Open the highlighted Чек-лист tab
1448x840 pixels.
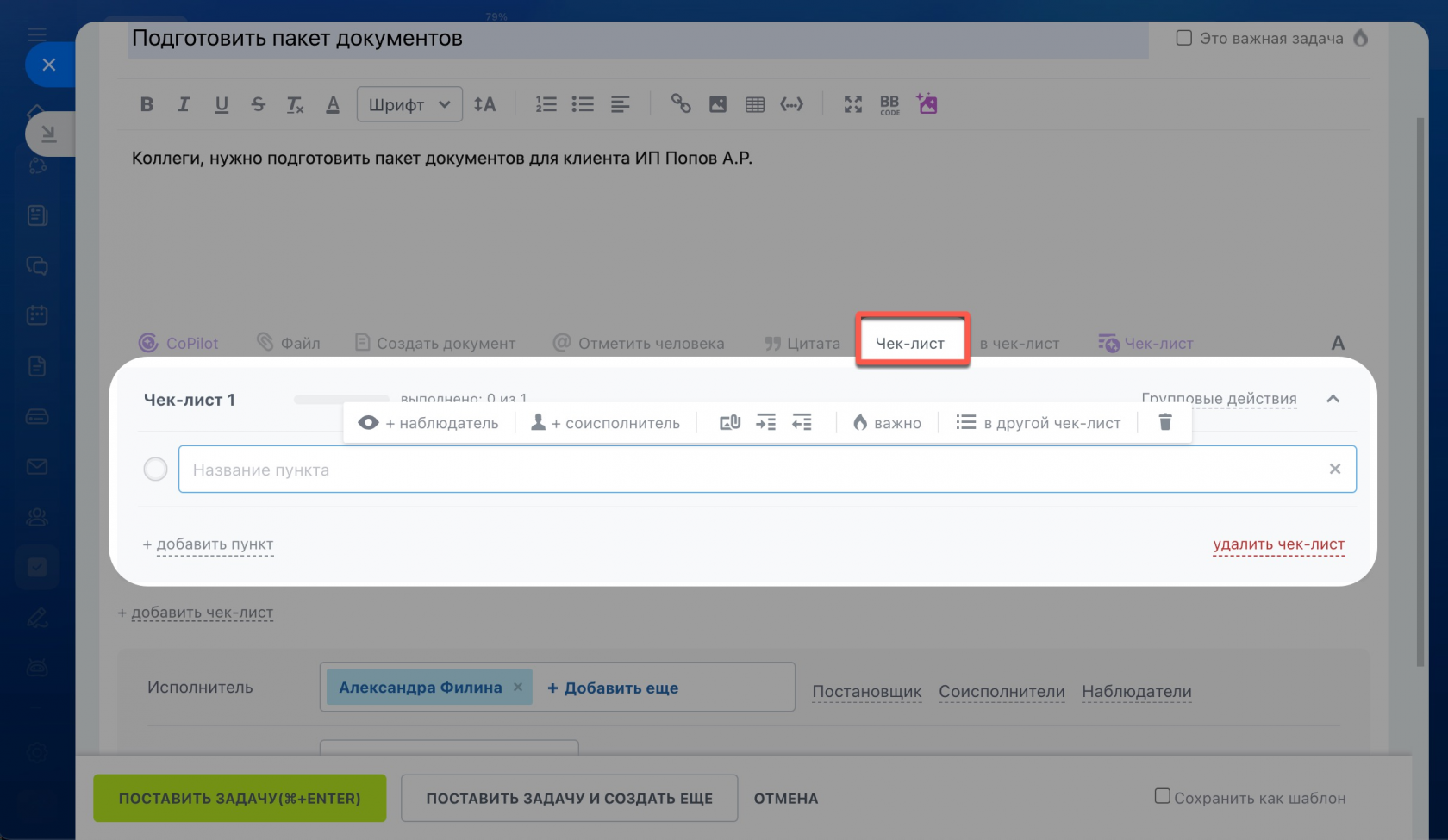910,343
